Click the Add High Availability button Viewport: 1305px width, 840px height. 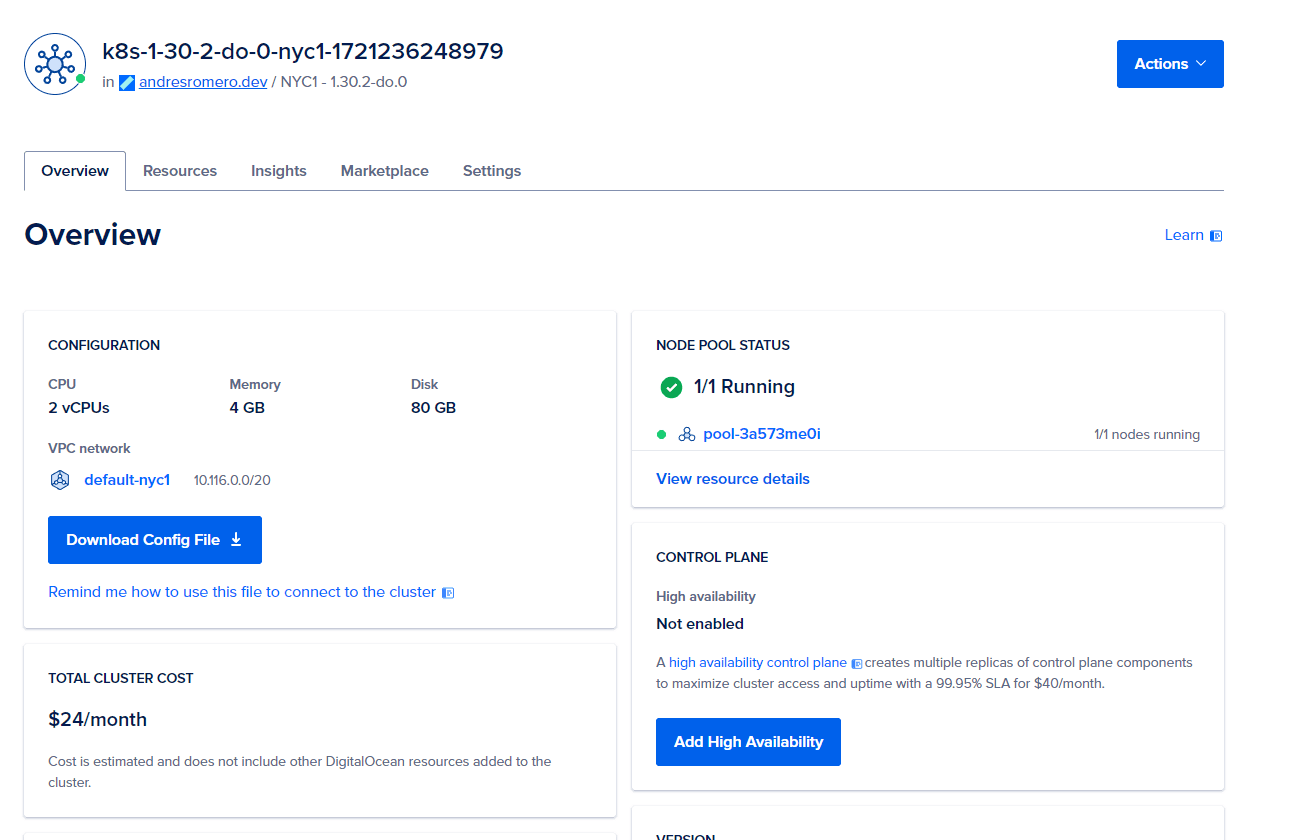[x=748, y=742]
